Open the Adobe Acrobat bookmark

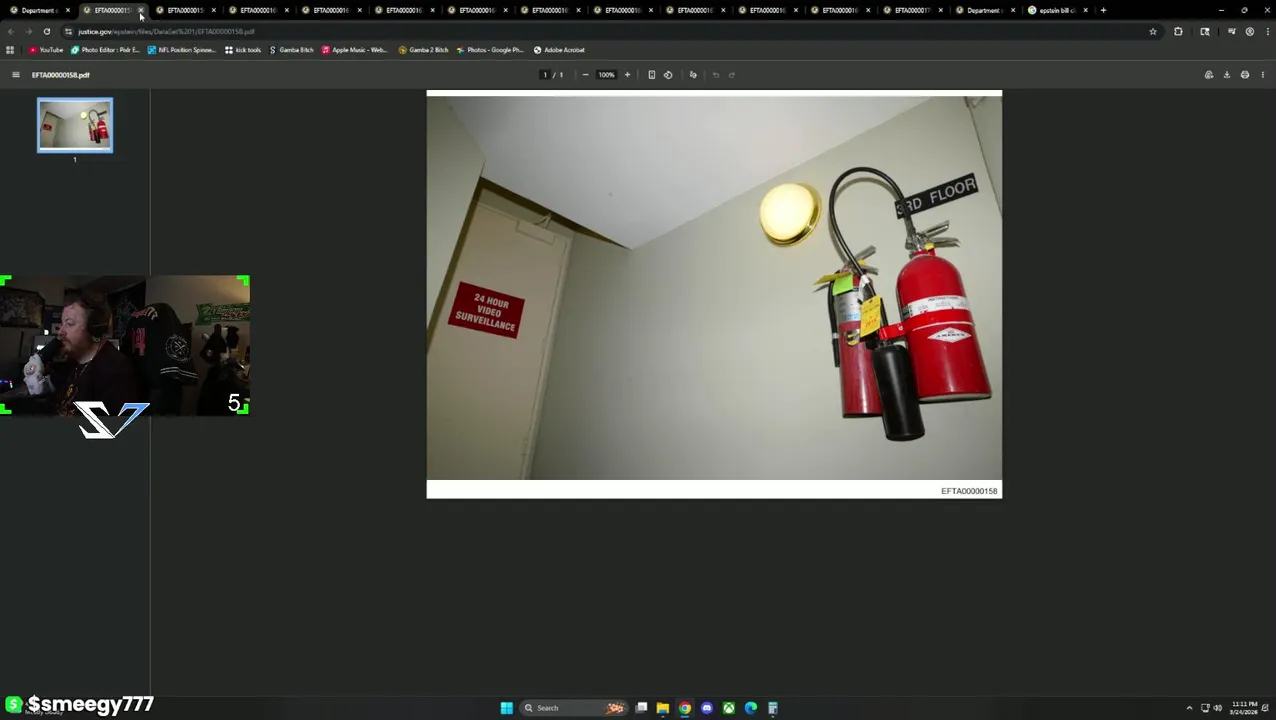pyautogui.click(x=559, y=50)
